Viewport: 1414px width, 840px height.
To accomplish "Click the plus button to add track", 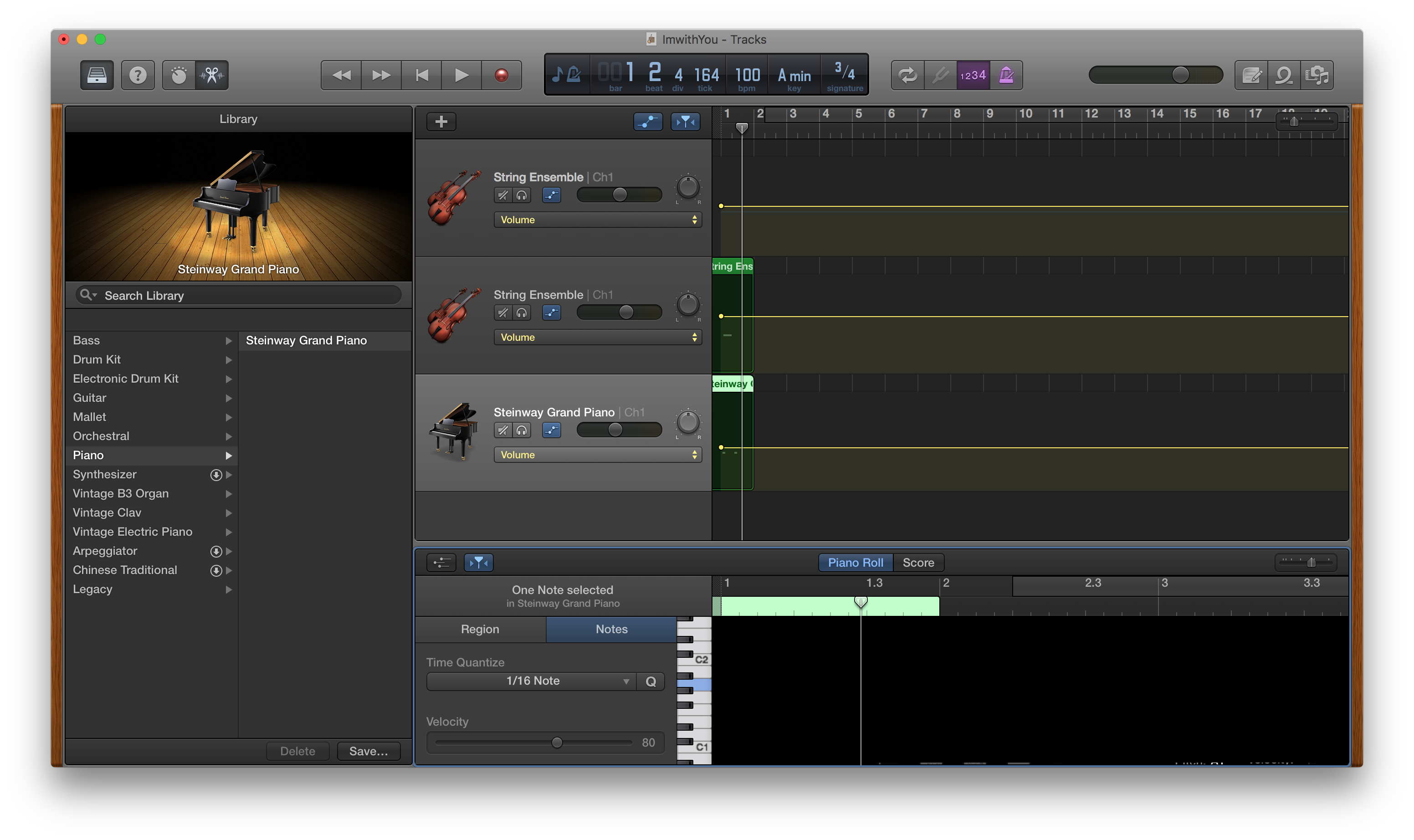I will pos(441,122).
